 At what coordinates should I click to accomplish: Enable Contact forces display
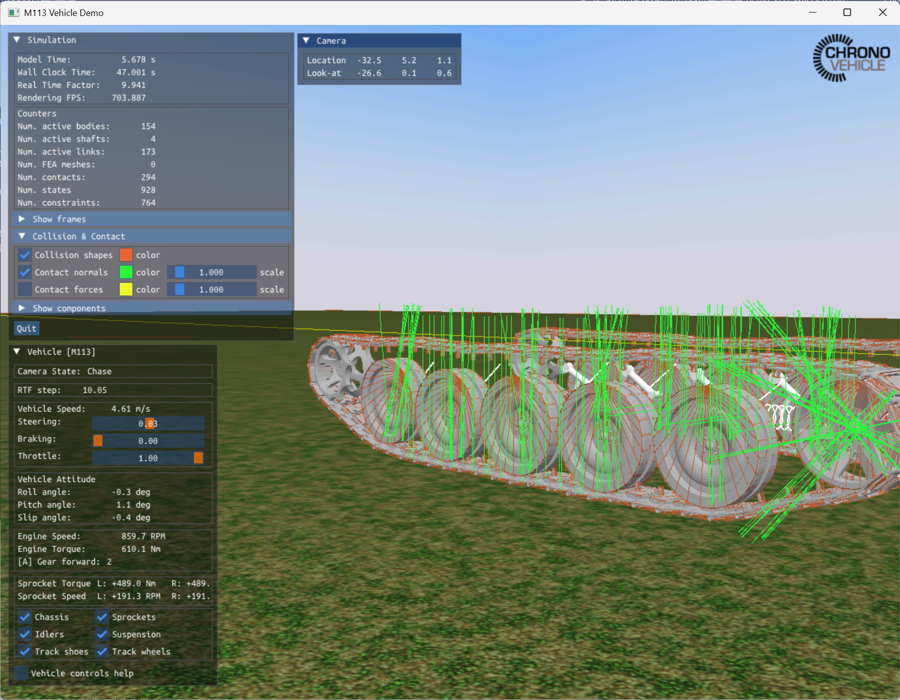(x=25, y=289)
